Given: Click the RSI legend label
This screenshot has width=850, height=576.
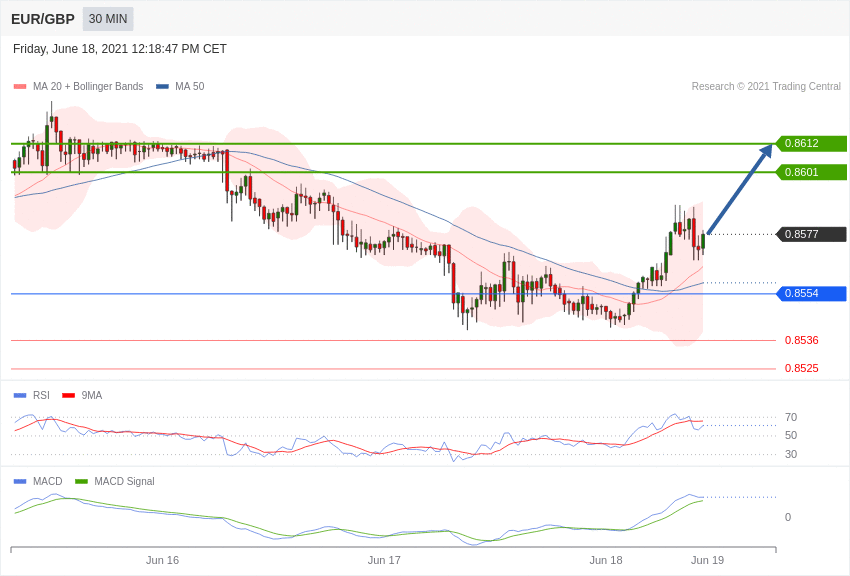Looking at the screenshot, I should coord(41,396).
